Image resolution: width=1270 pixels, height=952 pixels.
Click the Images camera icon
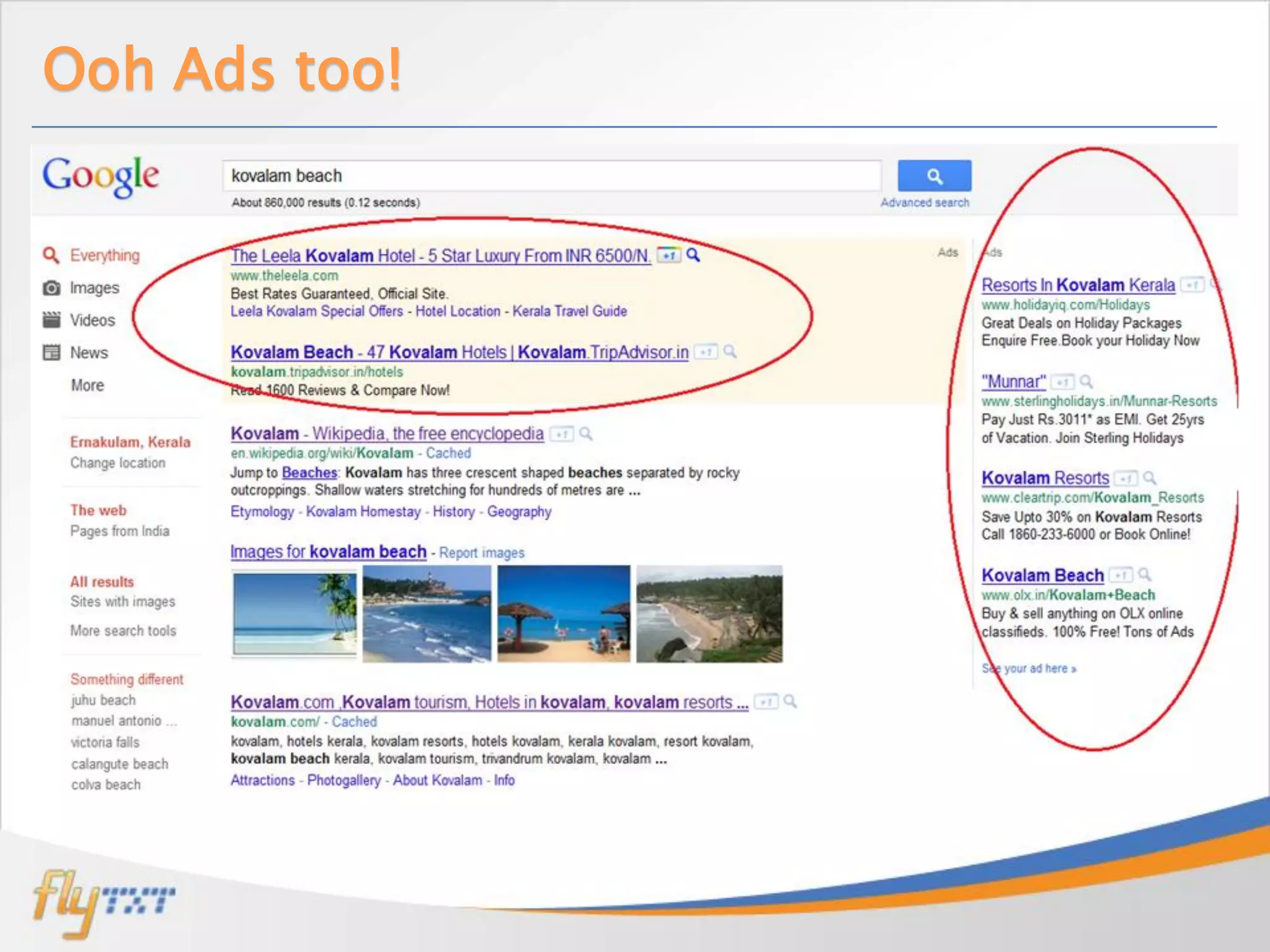51,288
